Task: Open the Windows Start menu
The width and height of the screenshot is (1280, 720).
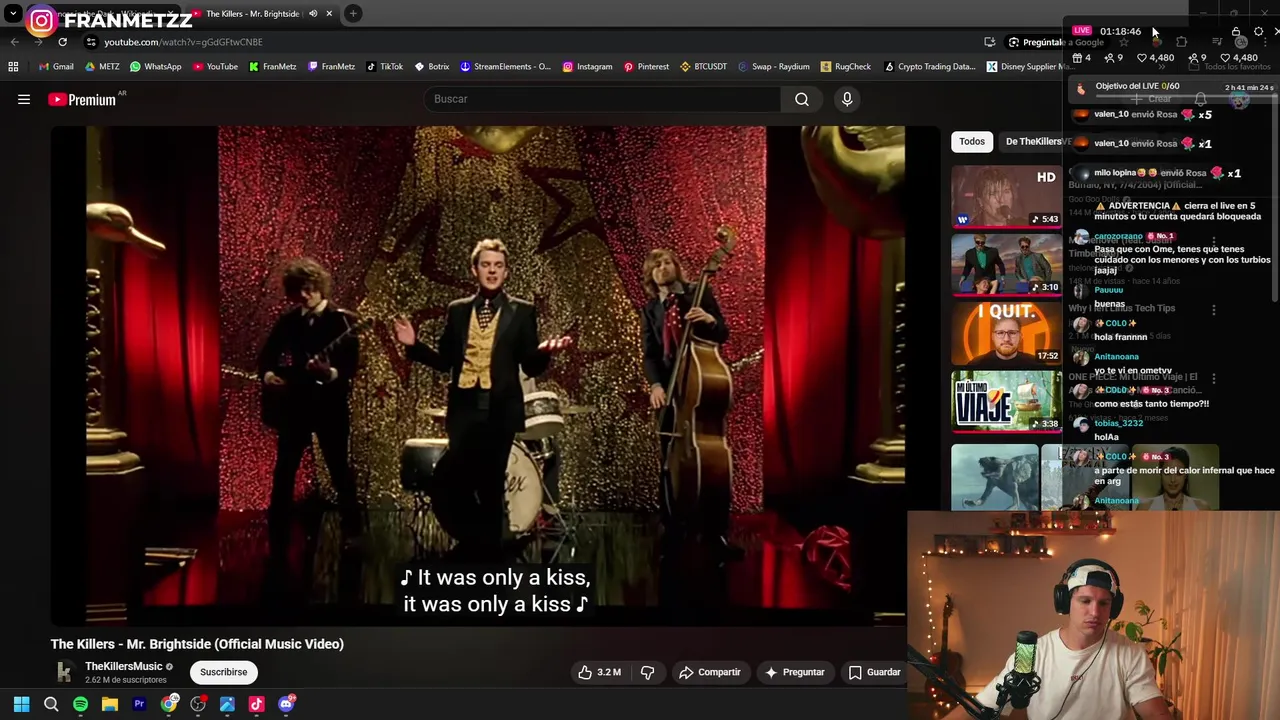Action: pos(21,704)
